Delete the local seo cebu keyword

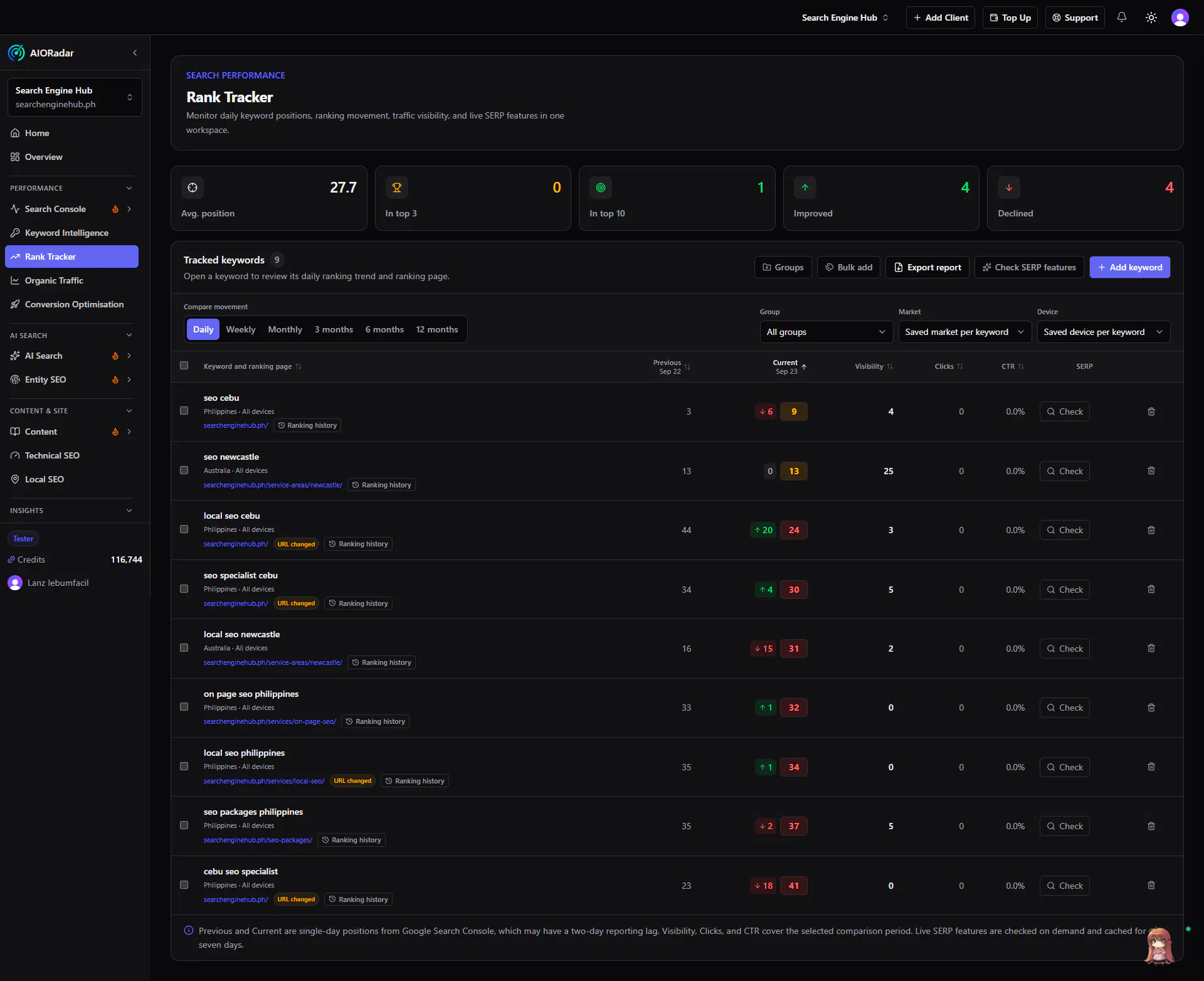click(1151, 530)
